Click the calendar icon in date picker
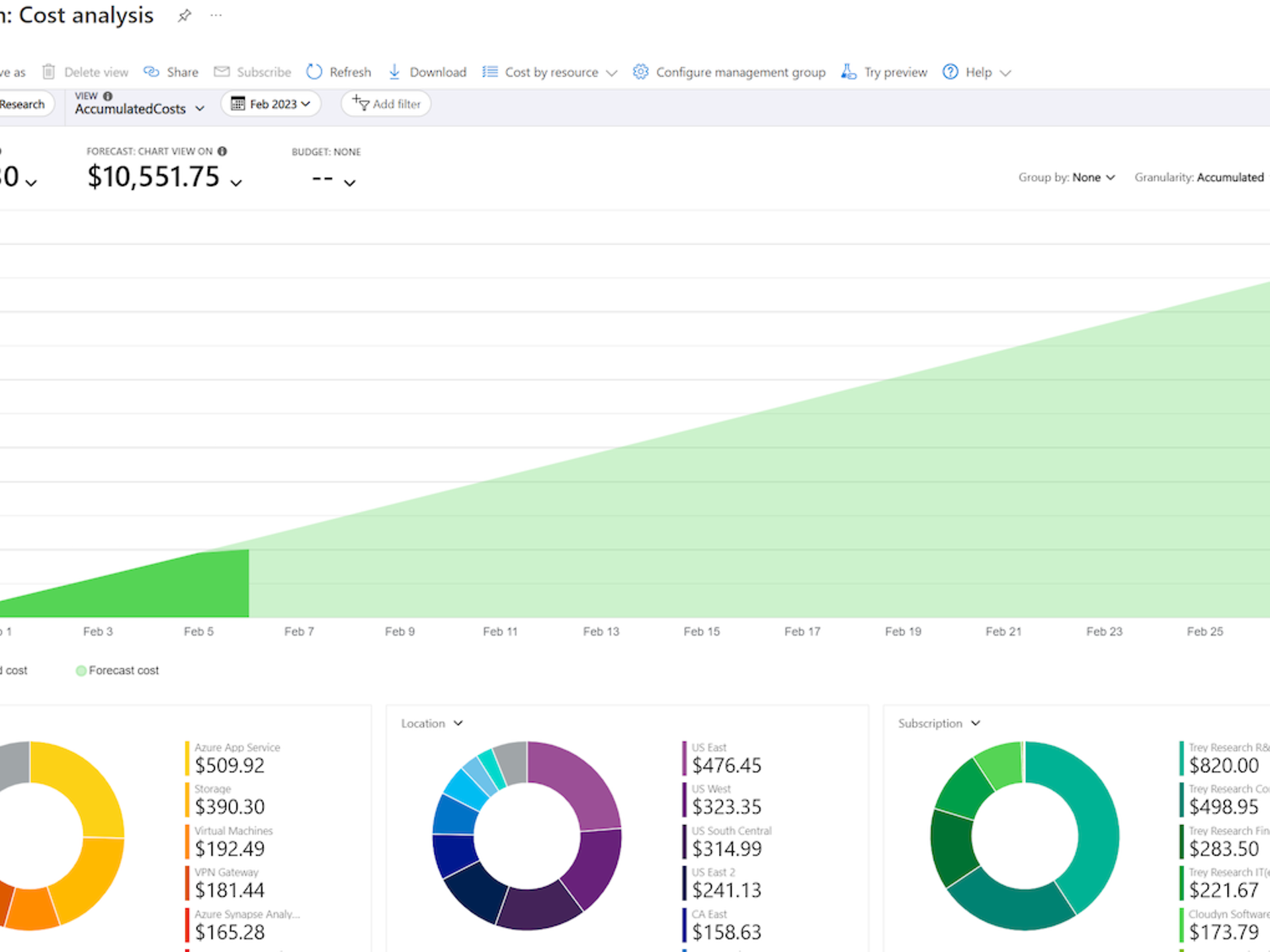Viewport: 1270px width, 952px height. [x=237, y=103]
